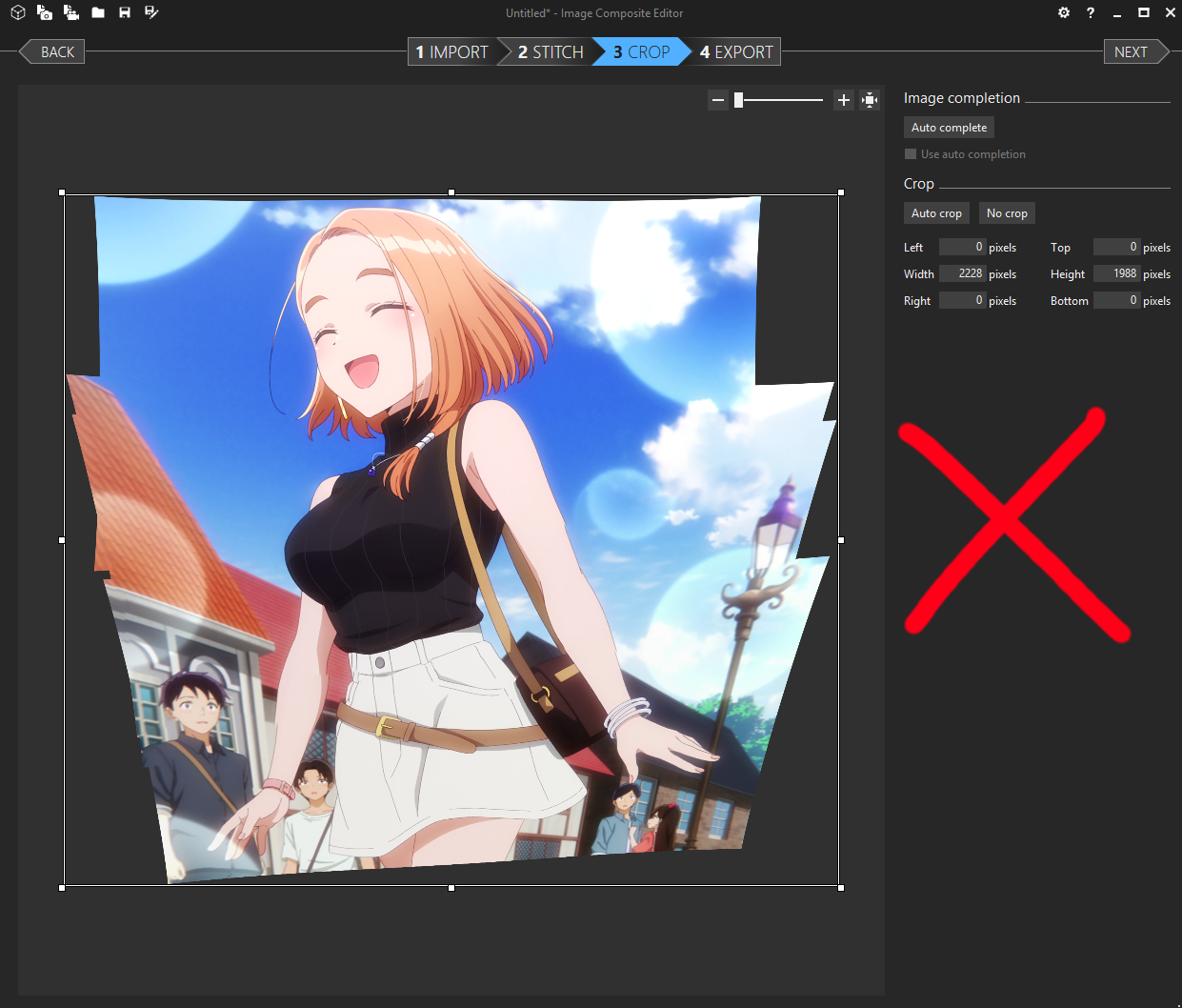
Task: Click the NEXT button
Action: point(1135,51)
